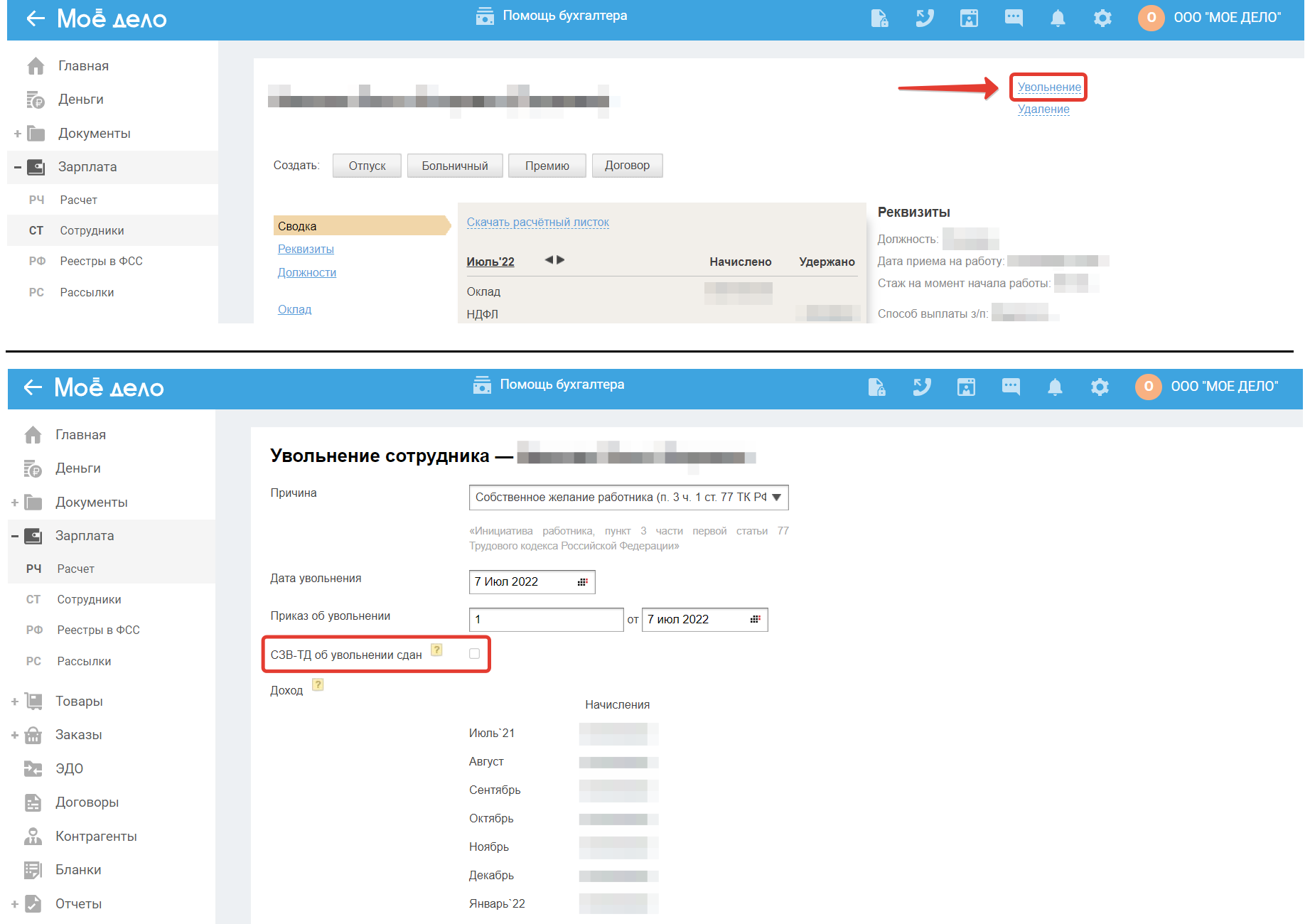Screen dimensions: 1310x924
Task: Expand the Документы section in the top screenshot sidebar
Action: coord(18,134)
